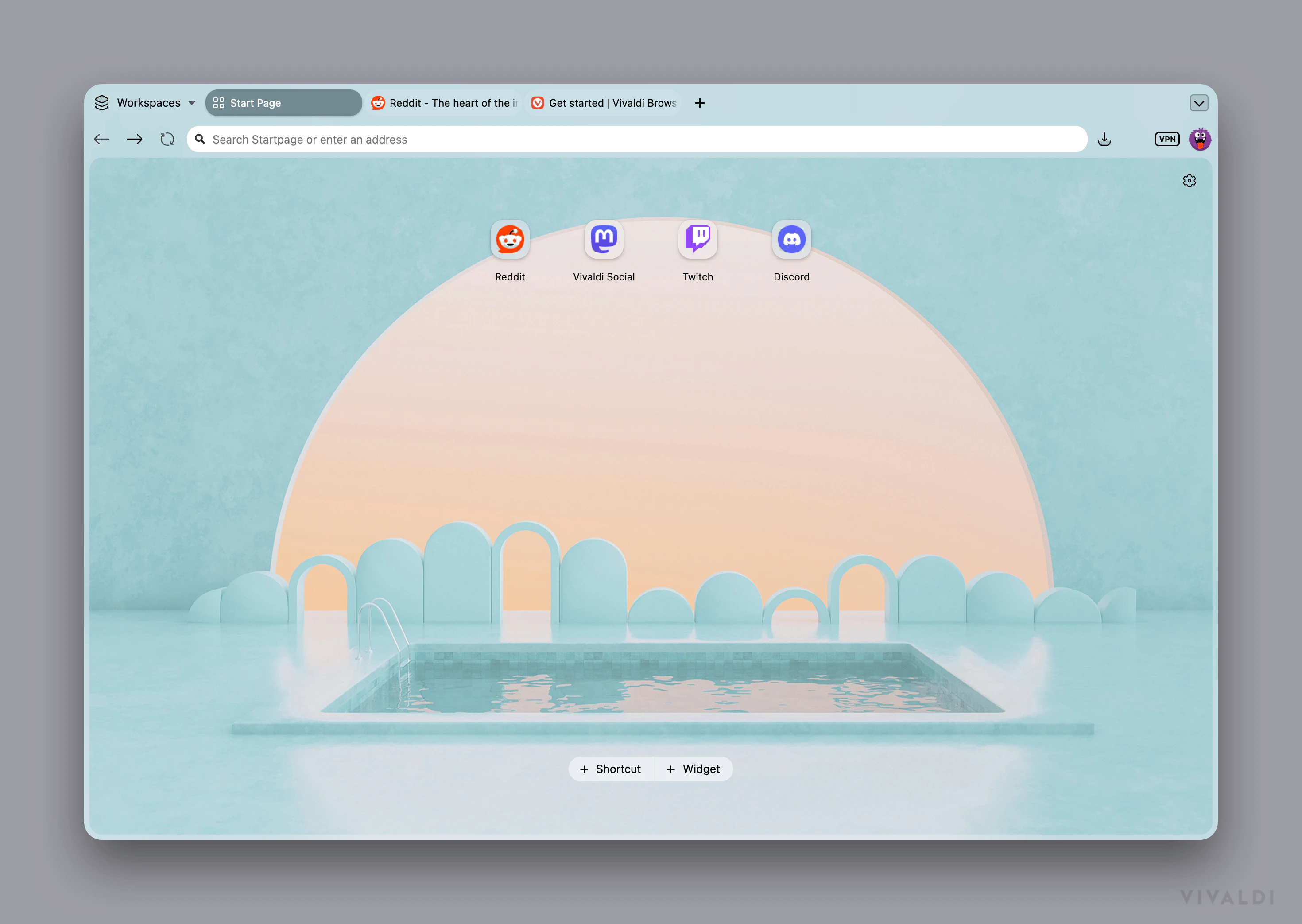This screenshot has height=924, width=1302.
Task: Click the search magnifier icon in address bar
Action: point(200,140)
